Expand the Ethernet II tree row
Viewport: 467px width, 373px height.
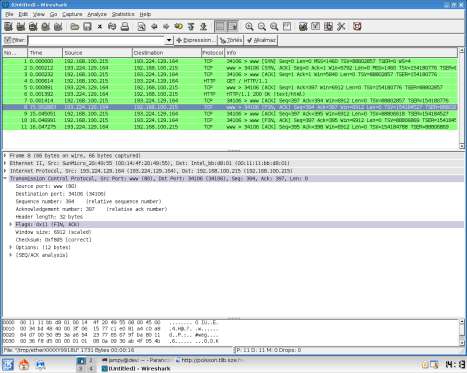(5, 163)
